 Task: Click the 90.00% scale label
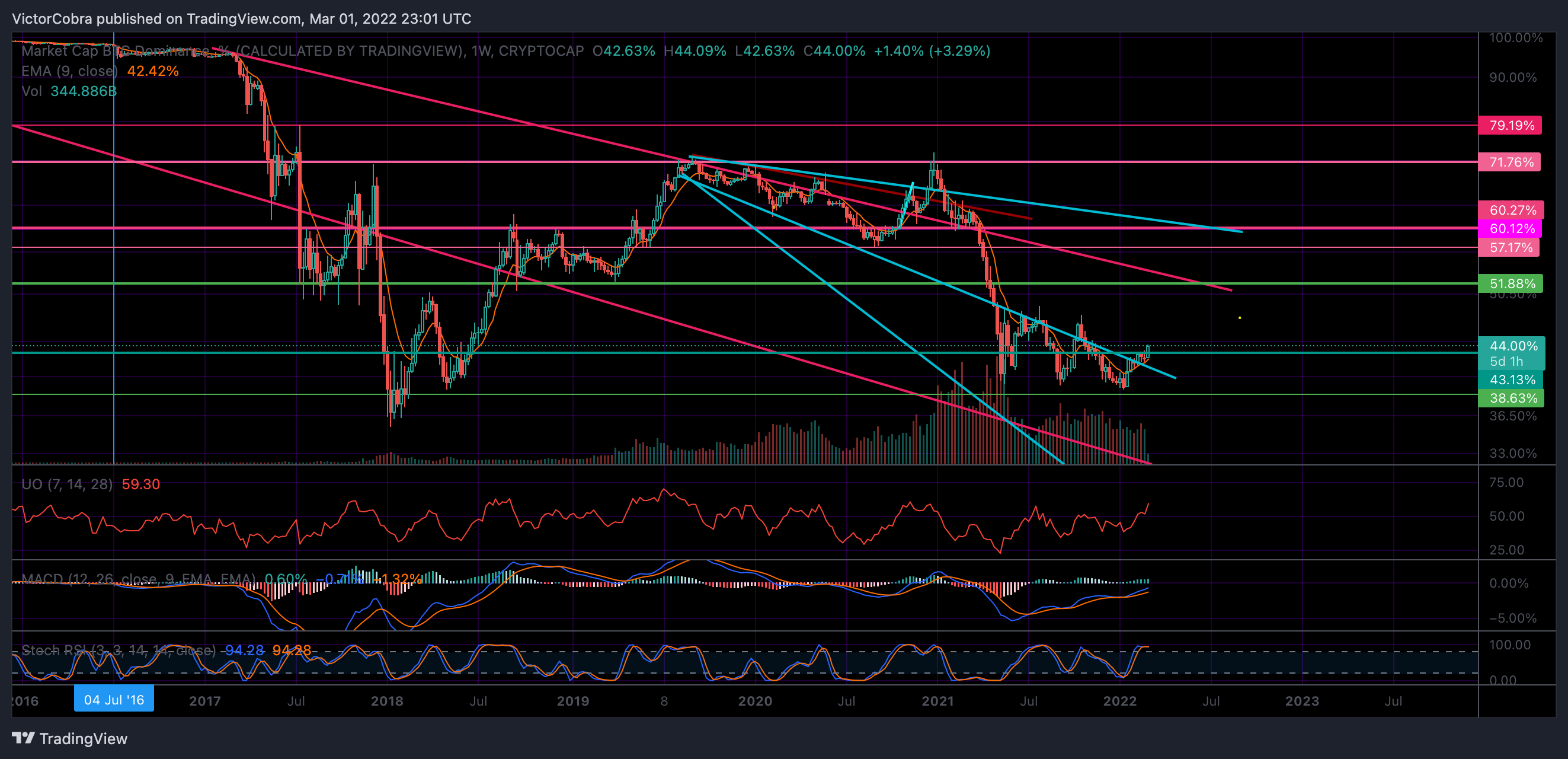[1513, 77]
